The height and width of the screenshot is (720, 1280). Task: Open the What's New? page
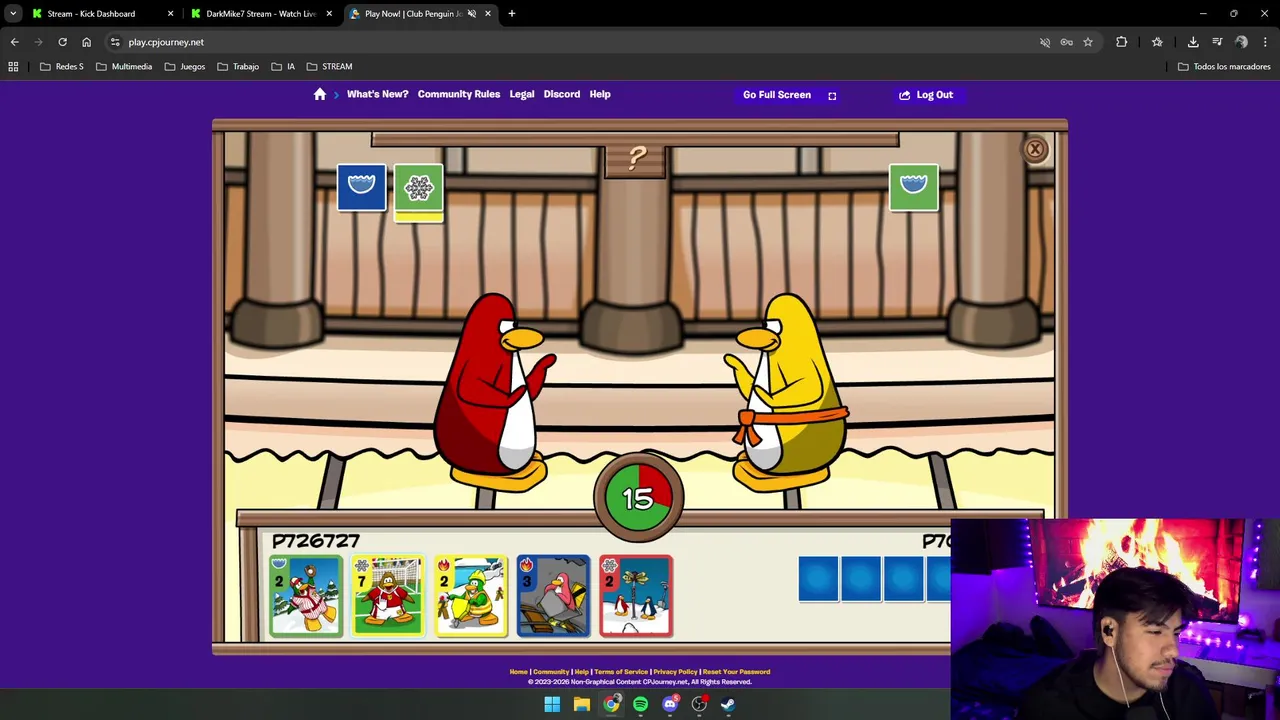point(377,94)
